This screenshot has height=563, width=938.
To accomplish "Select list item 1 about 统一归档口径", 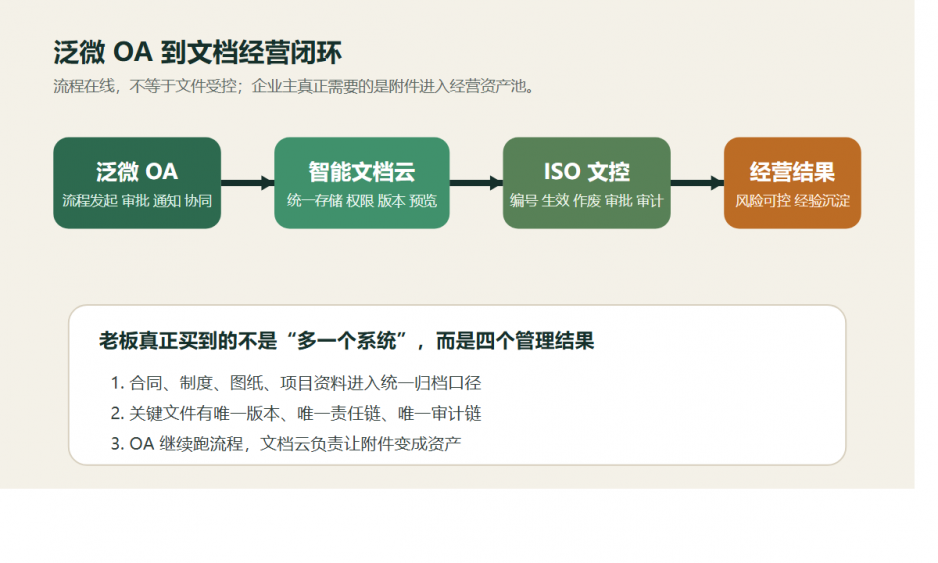I will (x=296, y=383).
